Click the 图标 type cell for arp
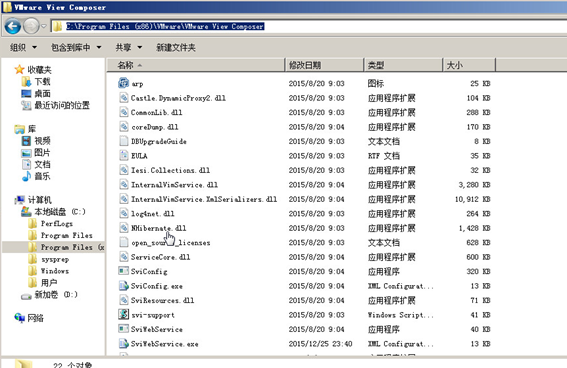The height and width of the screenshot is (368, 567). [376, 84]
